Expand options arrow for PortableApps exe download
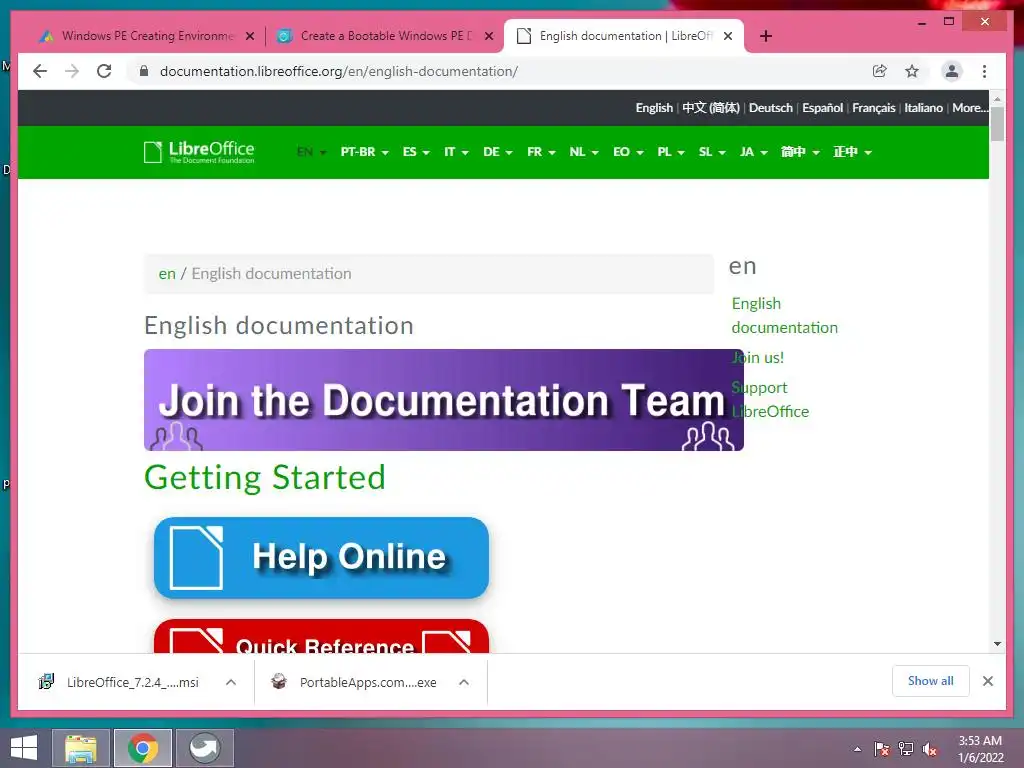Screen dimensions: 1024x768 (464, 682)
